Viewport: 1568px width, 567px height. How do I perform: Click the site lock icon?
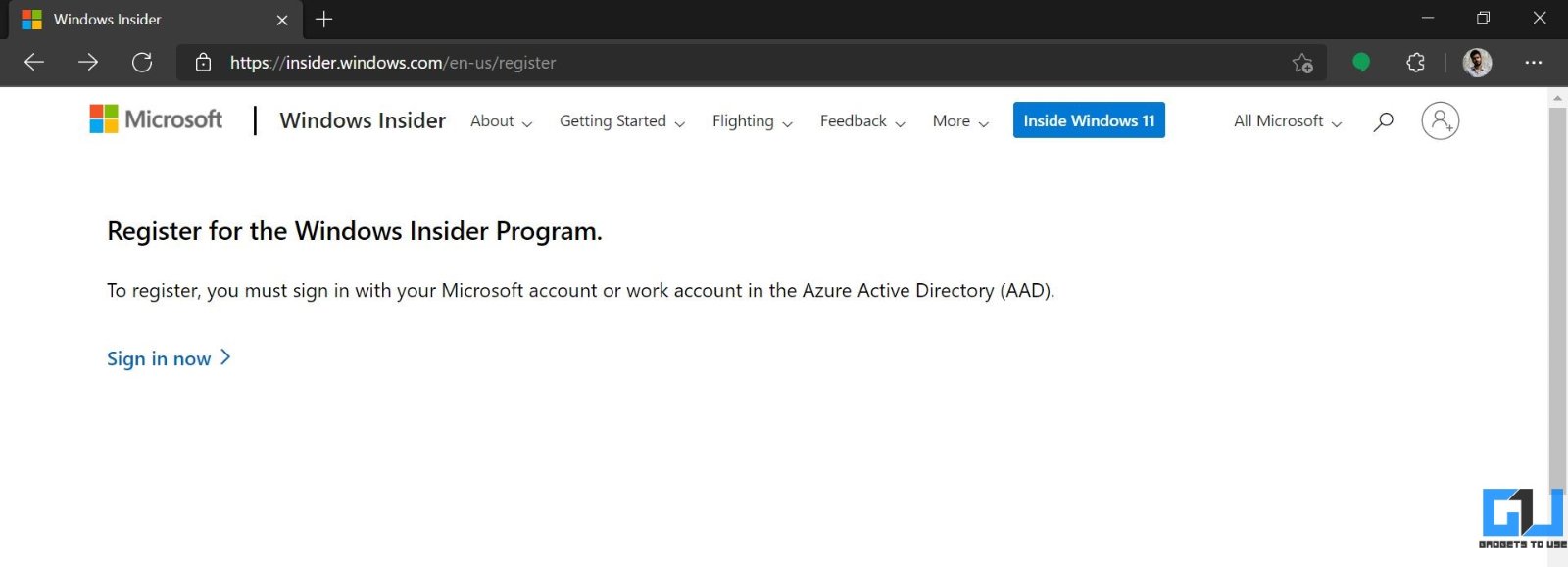tap(203, 63)
